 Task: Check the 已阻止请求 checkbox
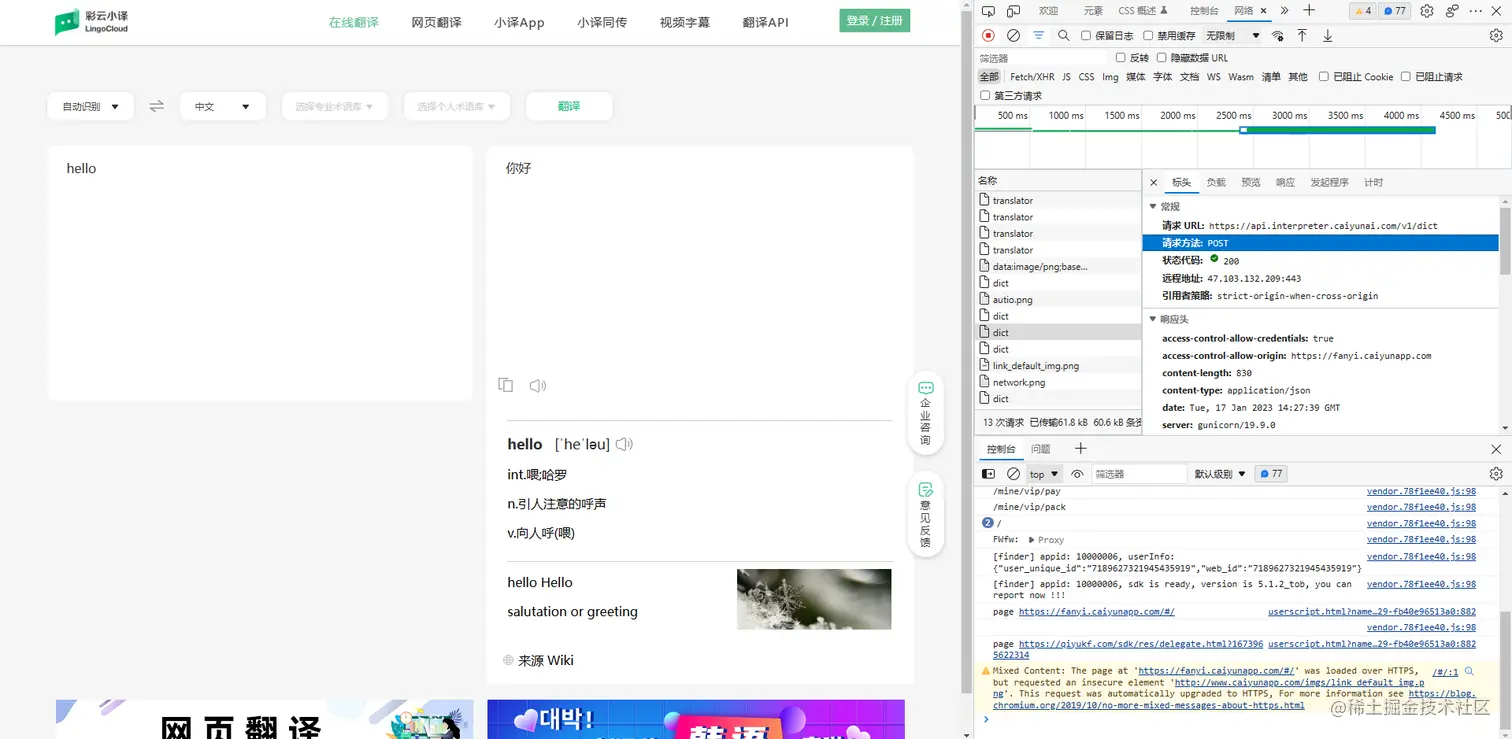point(1406,77)
